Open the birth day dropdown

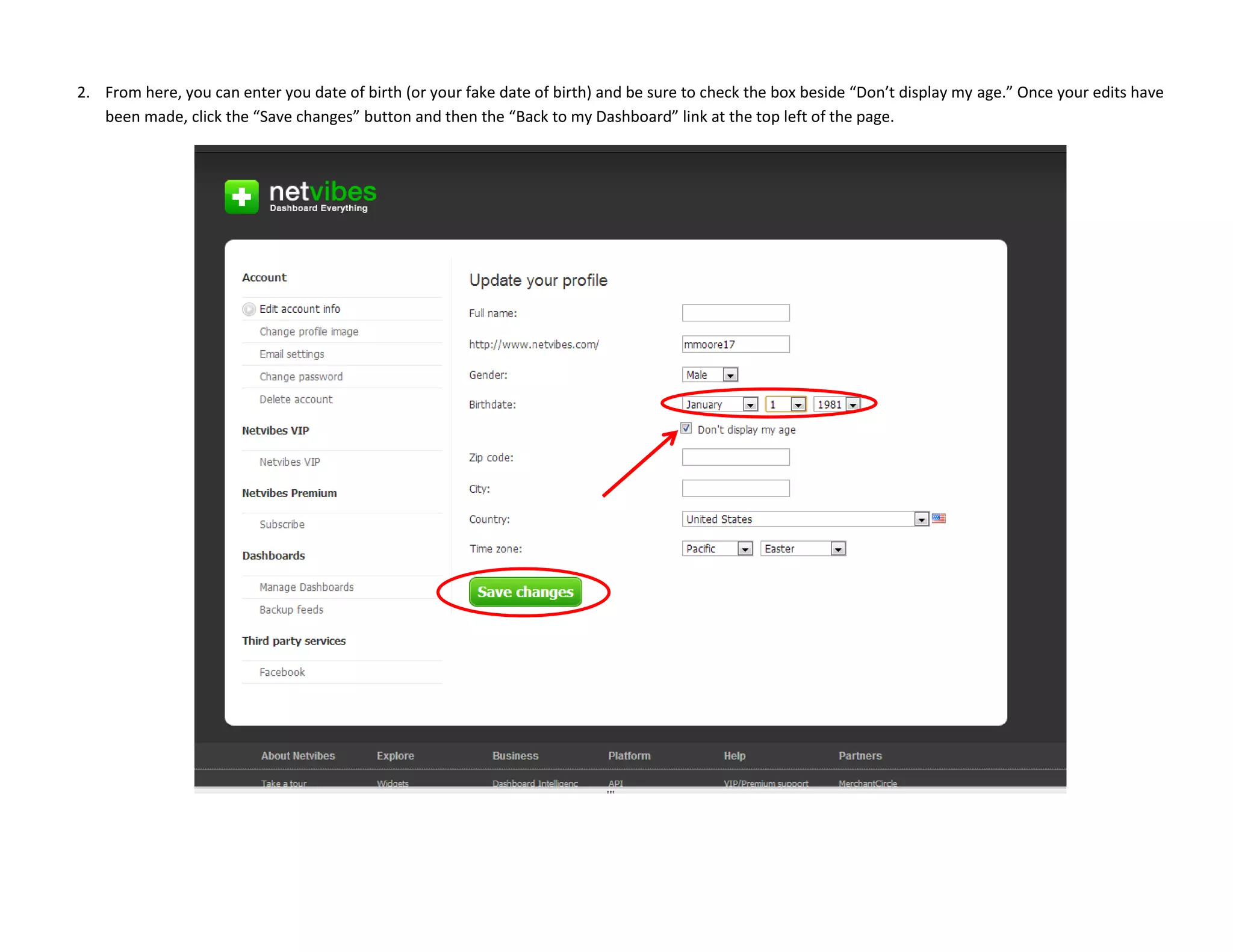pyautogui.click(x=785, y=404)
